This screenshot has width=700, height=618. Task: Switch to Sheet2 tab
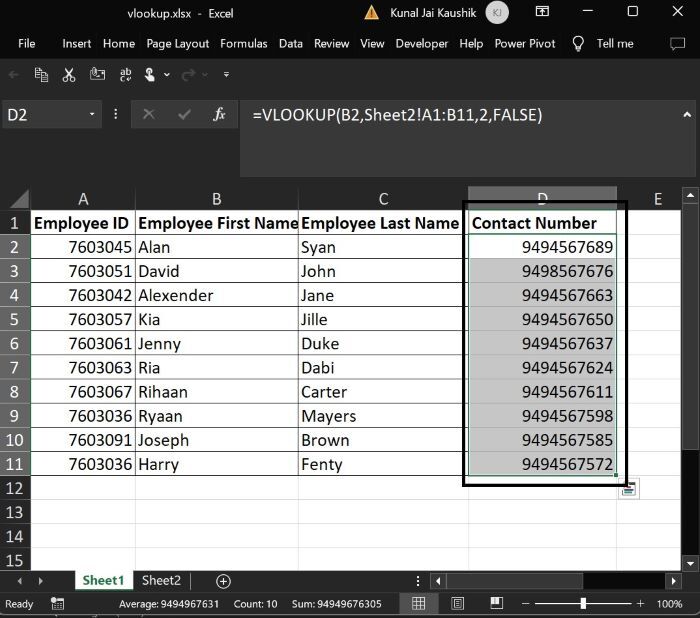[x=161, y=580]
